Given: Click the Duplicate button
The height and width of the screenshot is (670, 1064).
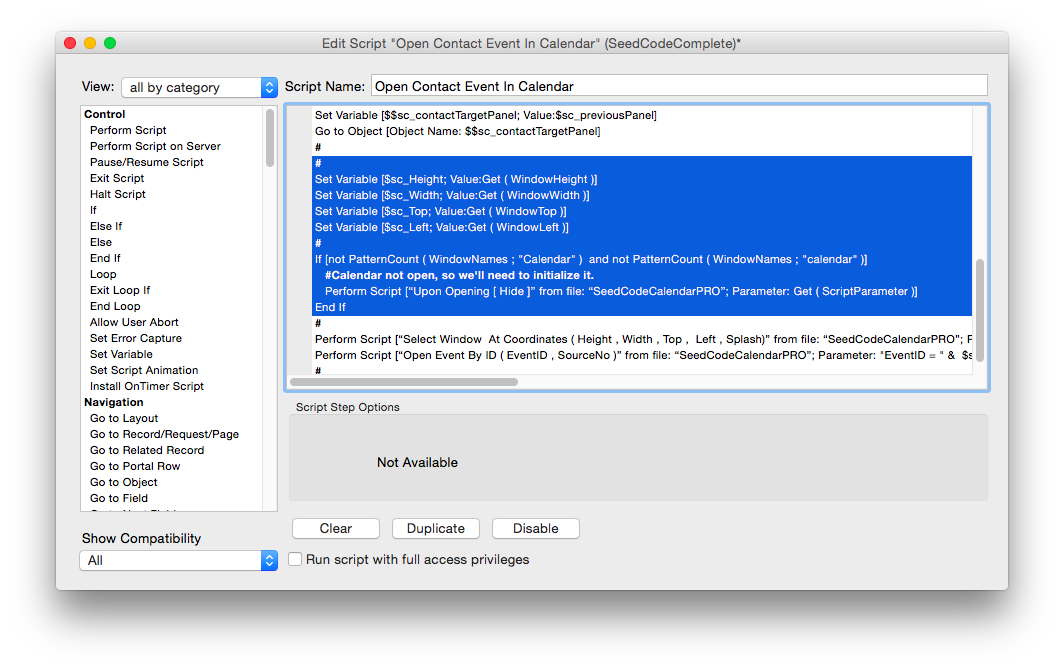Looking at the screenshot, I should (436, 528).
